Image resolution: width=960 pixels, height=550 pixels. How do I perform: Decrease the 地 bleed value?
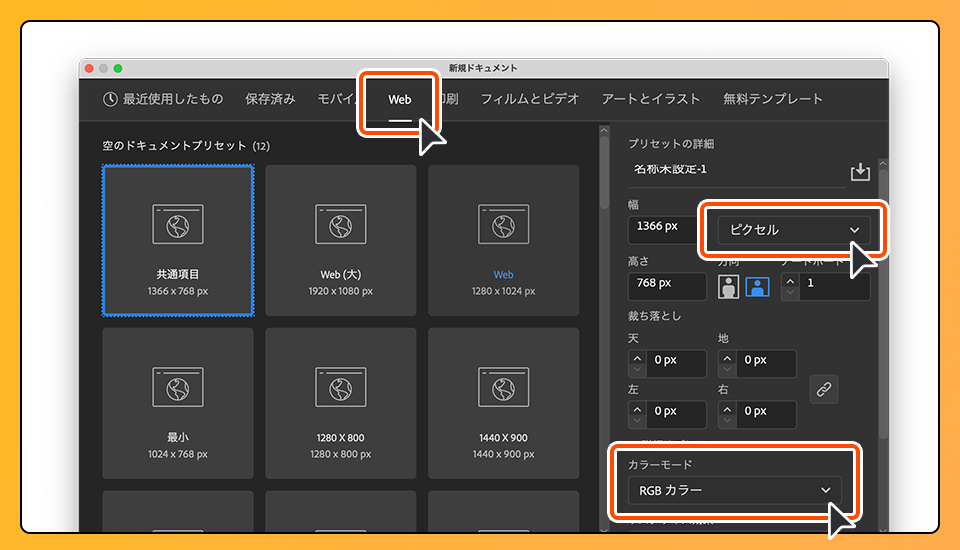point(727,370)
